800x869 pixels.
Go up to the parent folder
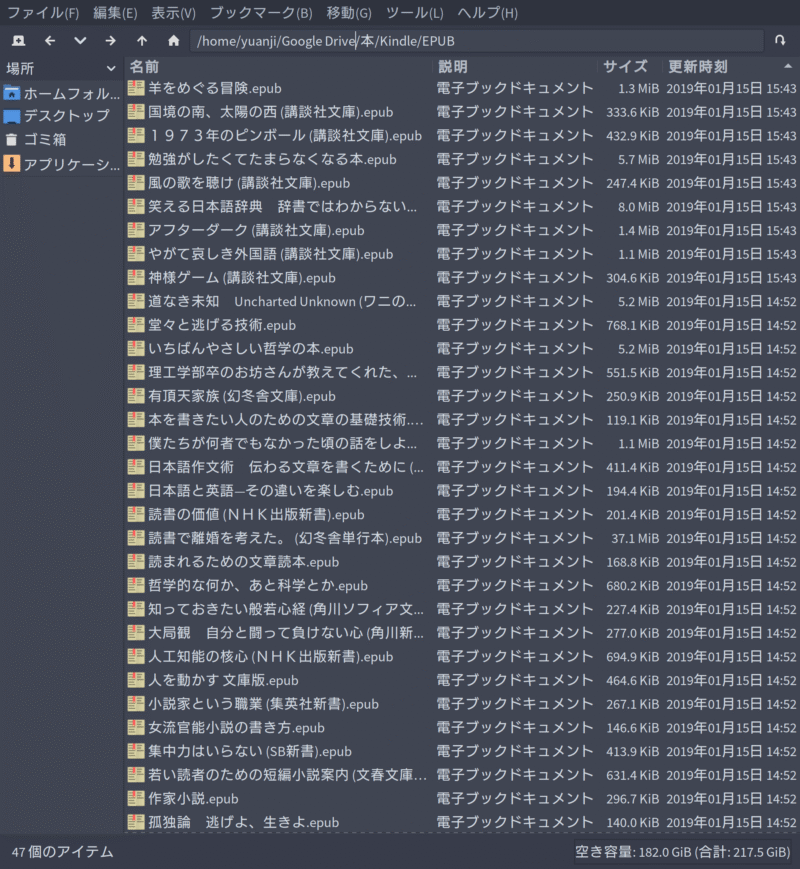coord(142,41)
